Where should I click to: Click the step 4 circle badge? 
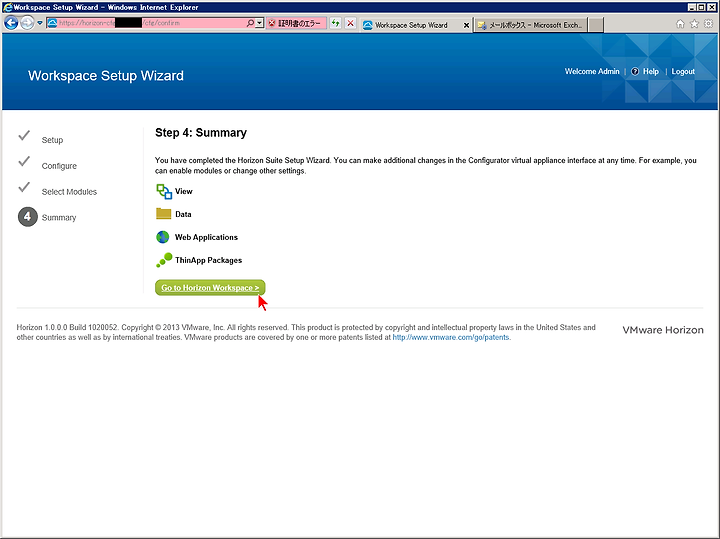point(28,217)
